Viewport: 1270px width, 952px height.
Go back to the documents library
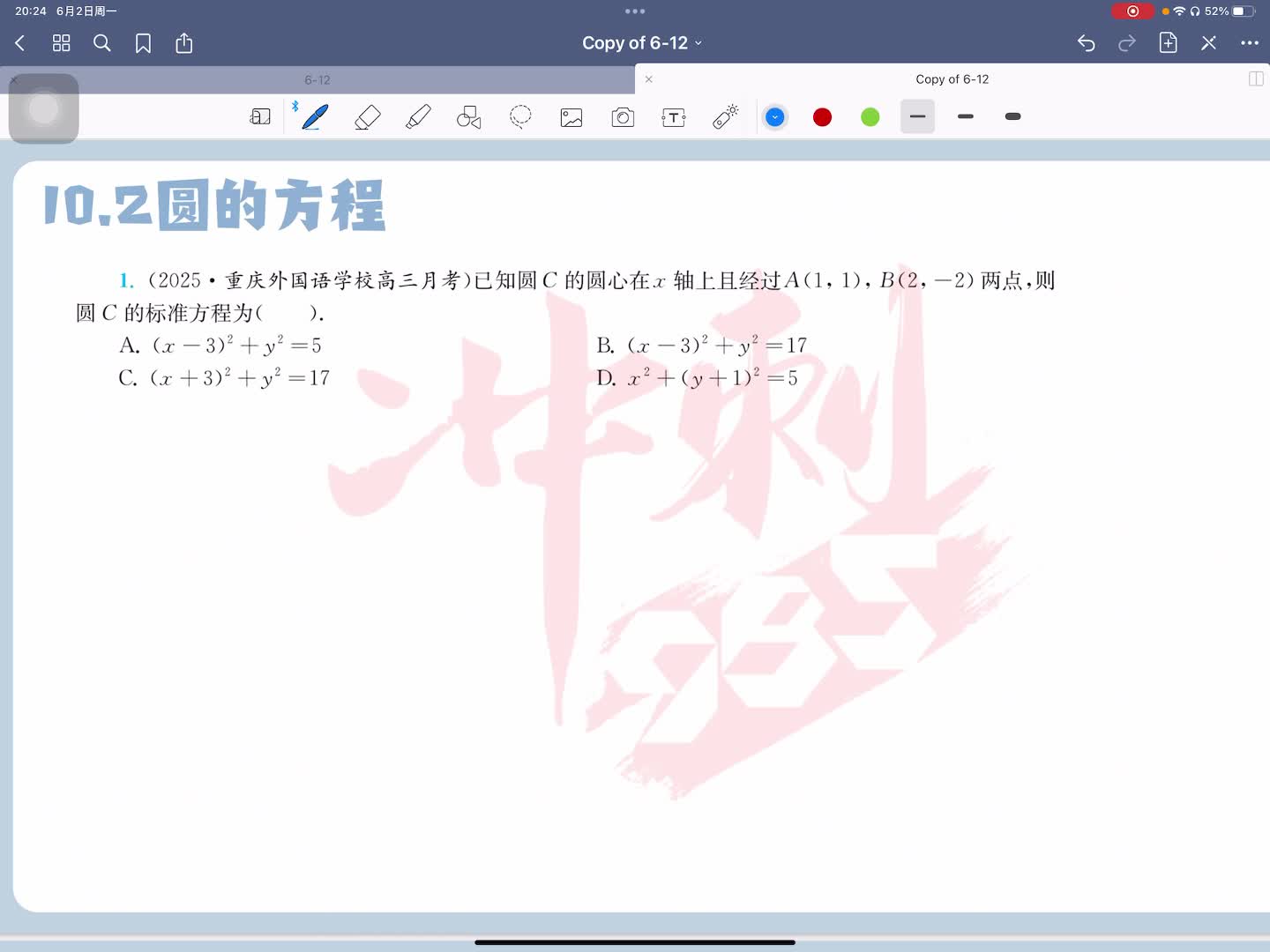(x=20, y=43)
